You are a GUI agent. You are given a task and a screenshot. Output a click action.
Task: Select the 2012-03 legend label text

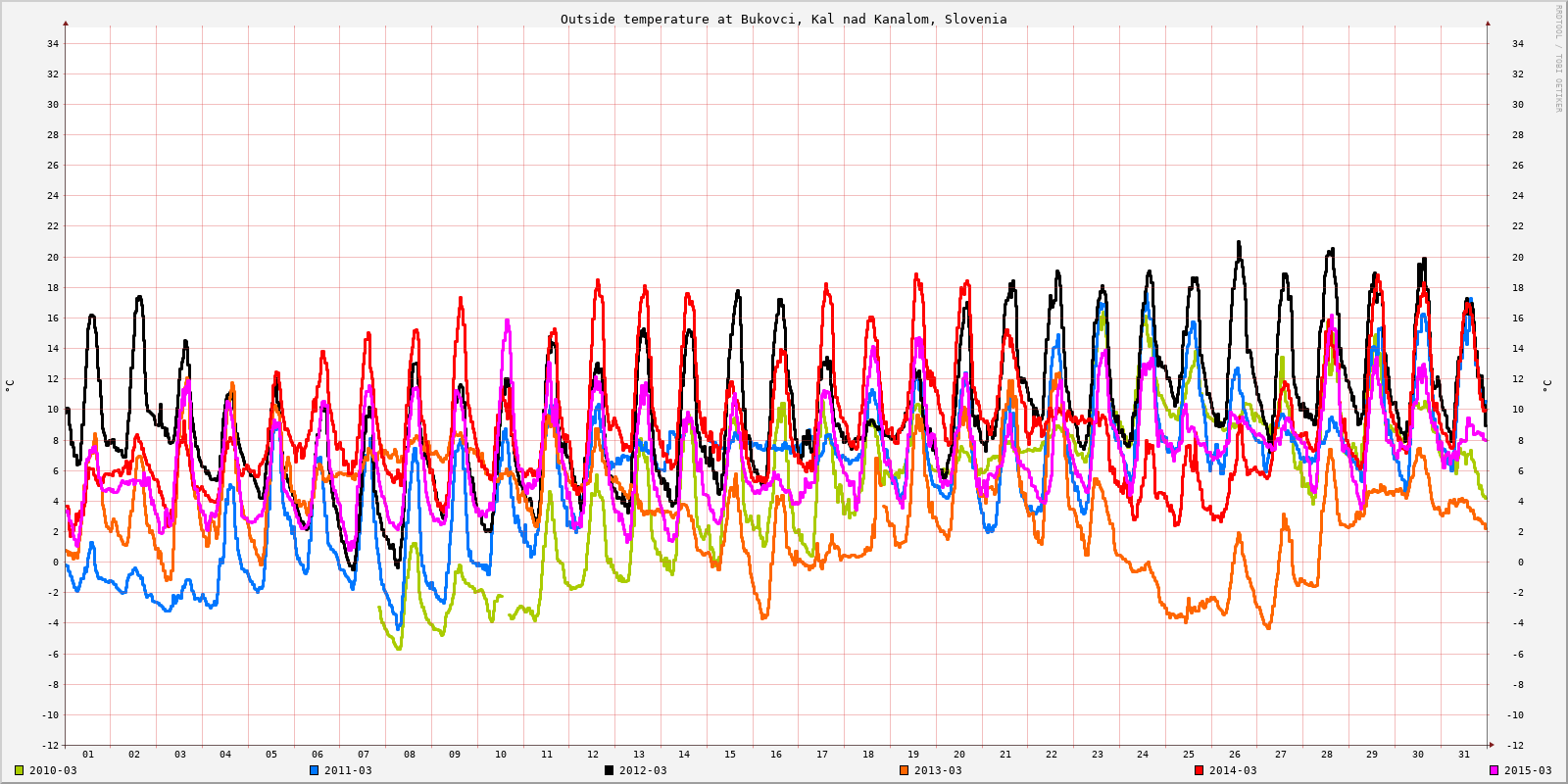click(x=643, y=770)
